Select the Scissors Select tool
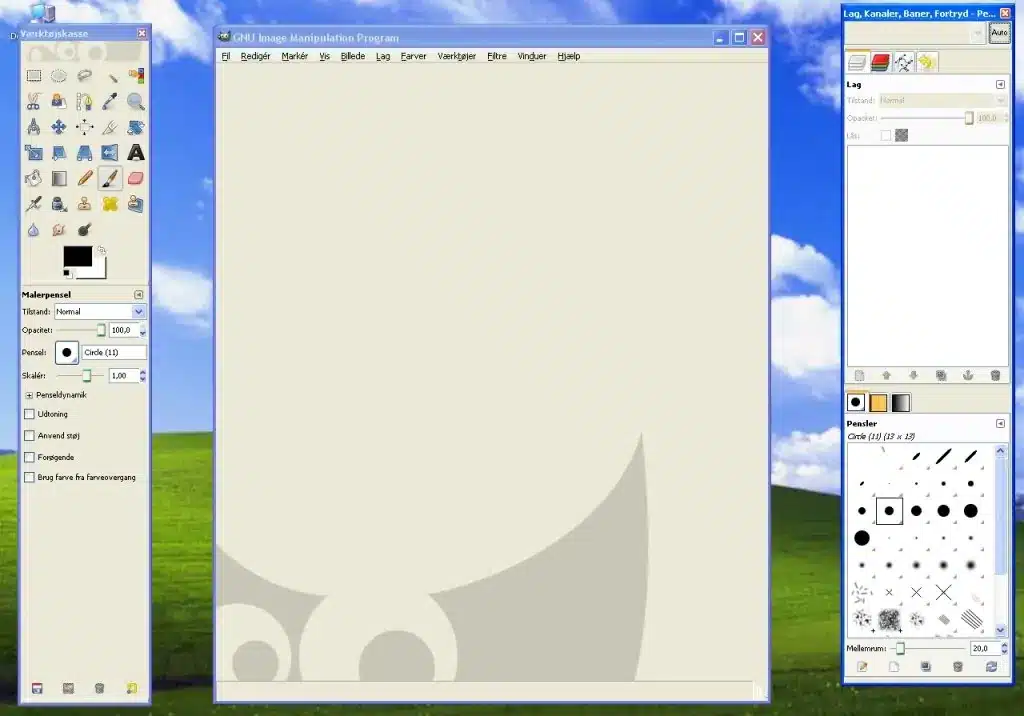This screenshot has width=1024, height=716. point(34,101)
